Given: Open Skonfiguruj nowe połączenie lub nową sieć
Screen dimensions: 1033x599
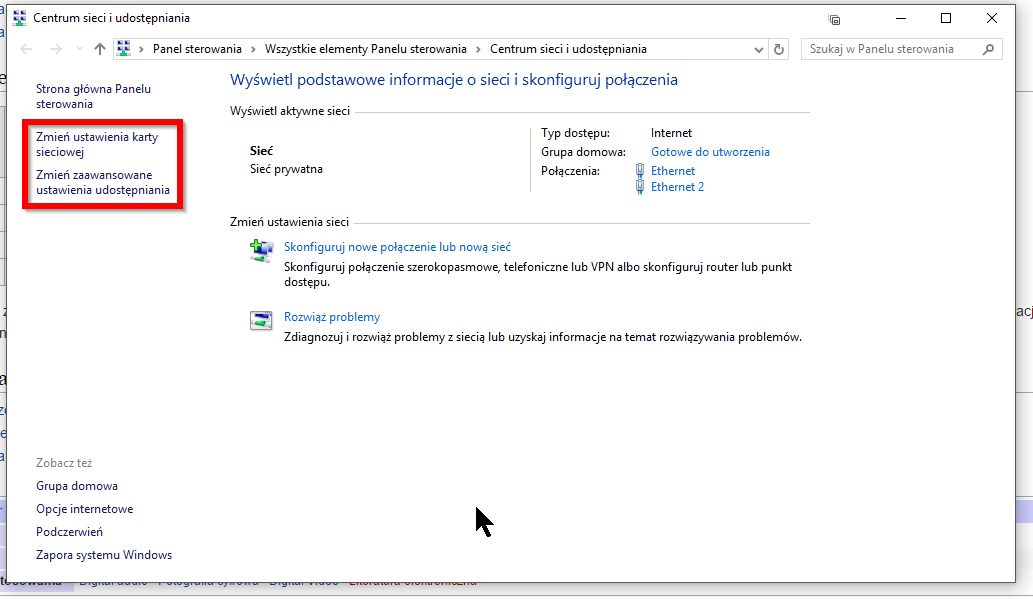Looking at the screenshot, I should point(397,247).
